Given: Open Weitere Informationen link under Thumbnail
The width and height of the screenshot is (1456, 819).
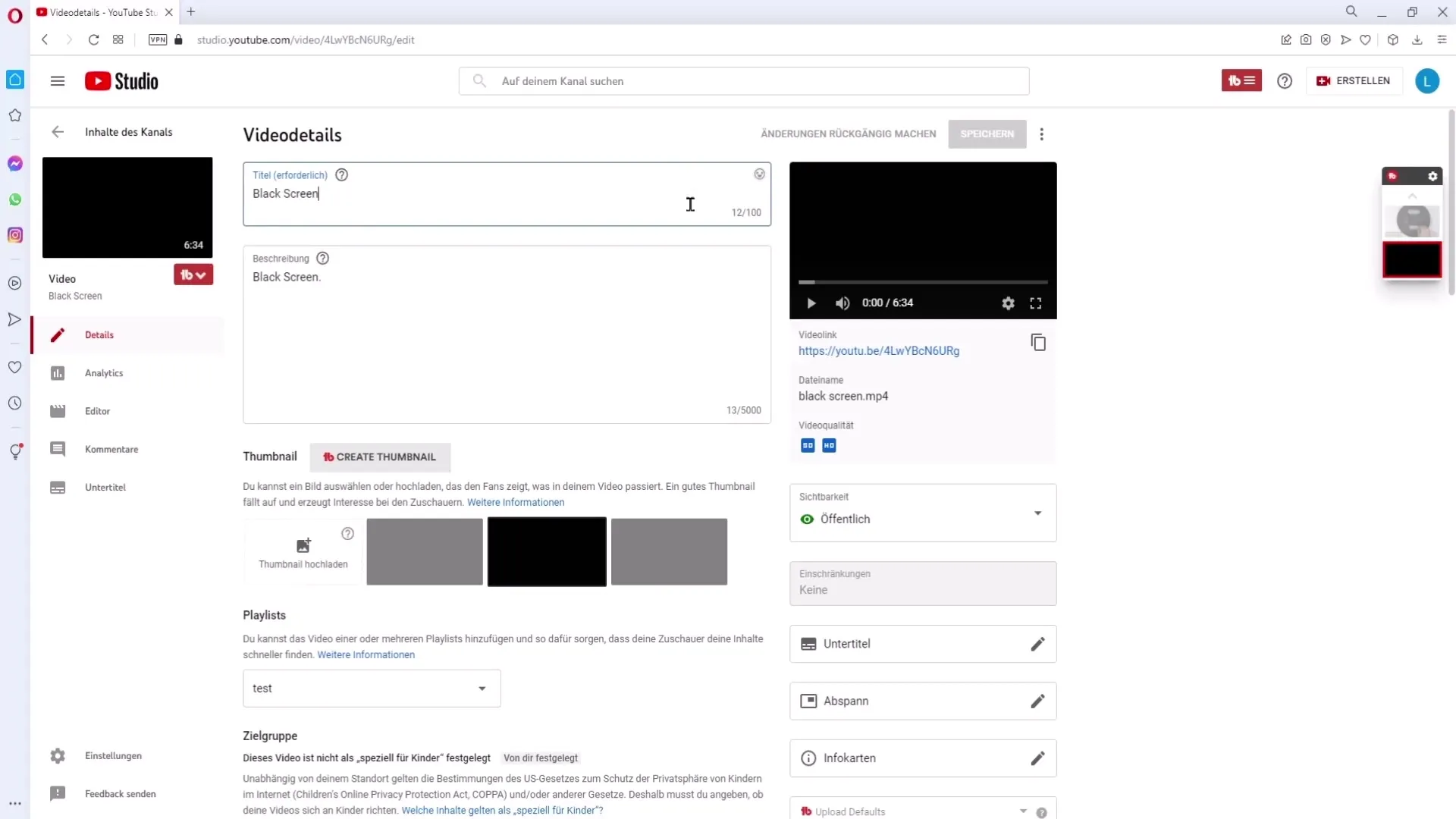Looking at the screenshot, I should click(x=516, y=503).
